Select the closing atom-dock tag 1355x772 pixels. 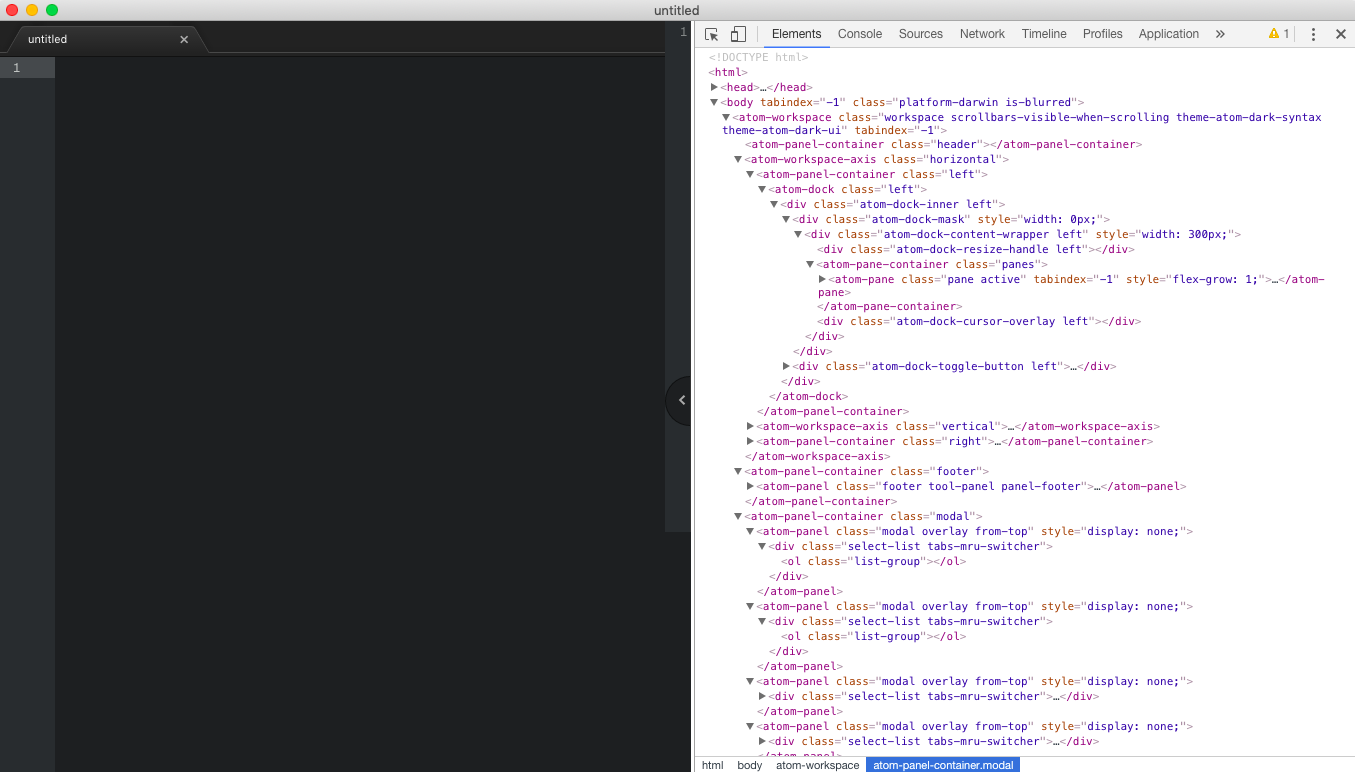(x=808, y=396)
